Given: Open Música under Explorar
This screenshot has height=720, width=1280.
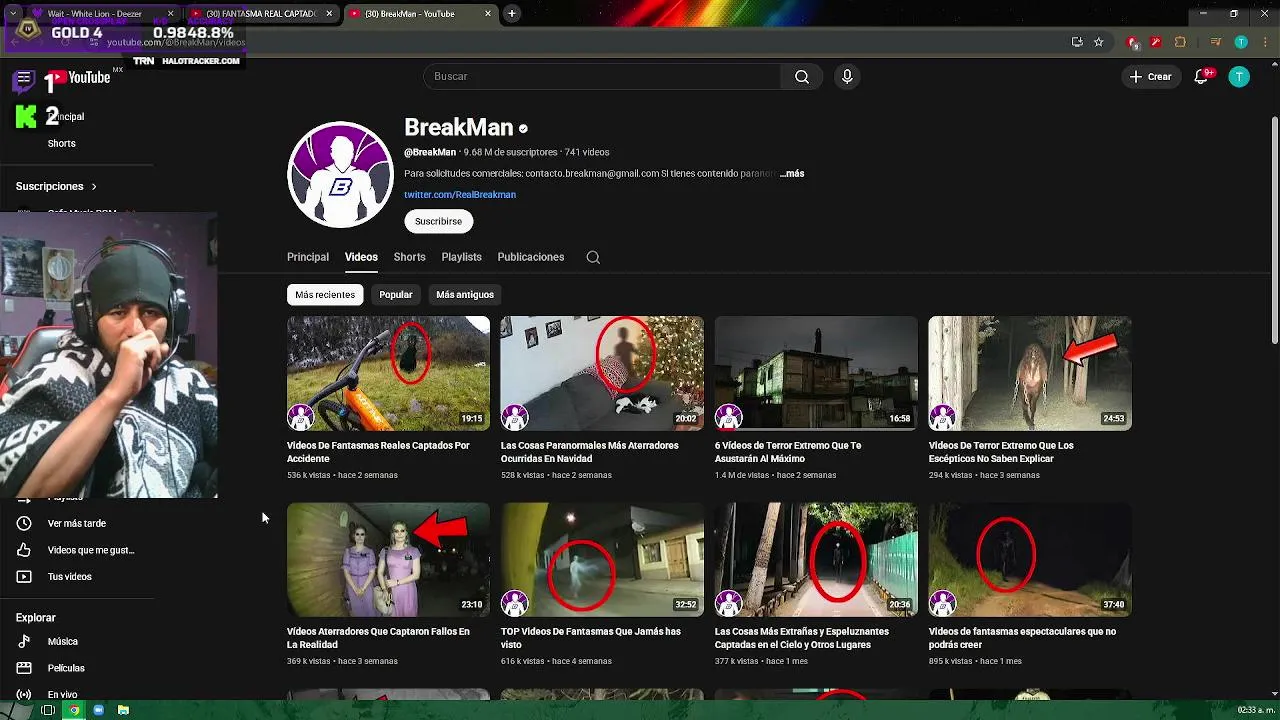Looking at the screenshot, I should coord(63,641).
